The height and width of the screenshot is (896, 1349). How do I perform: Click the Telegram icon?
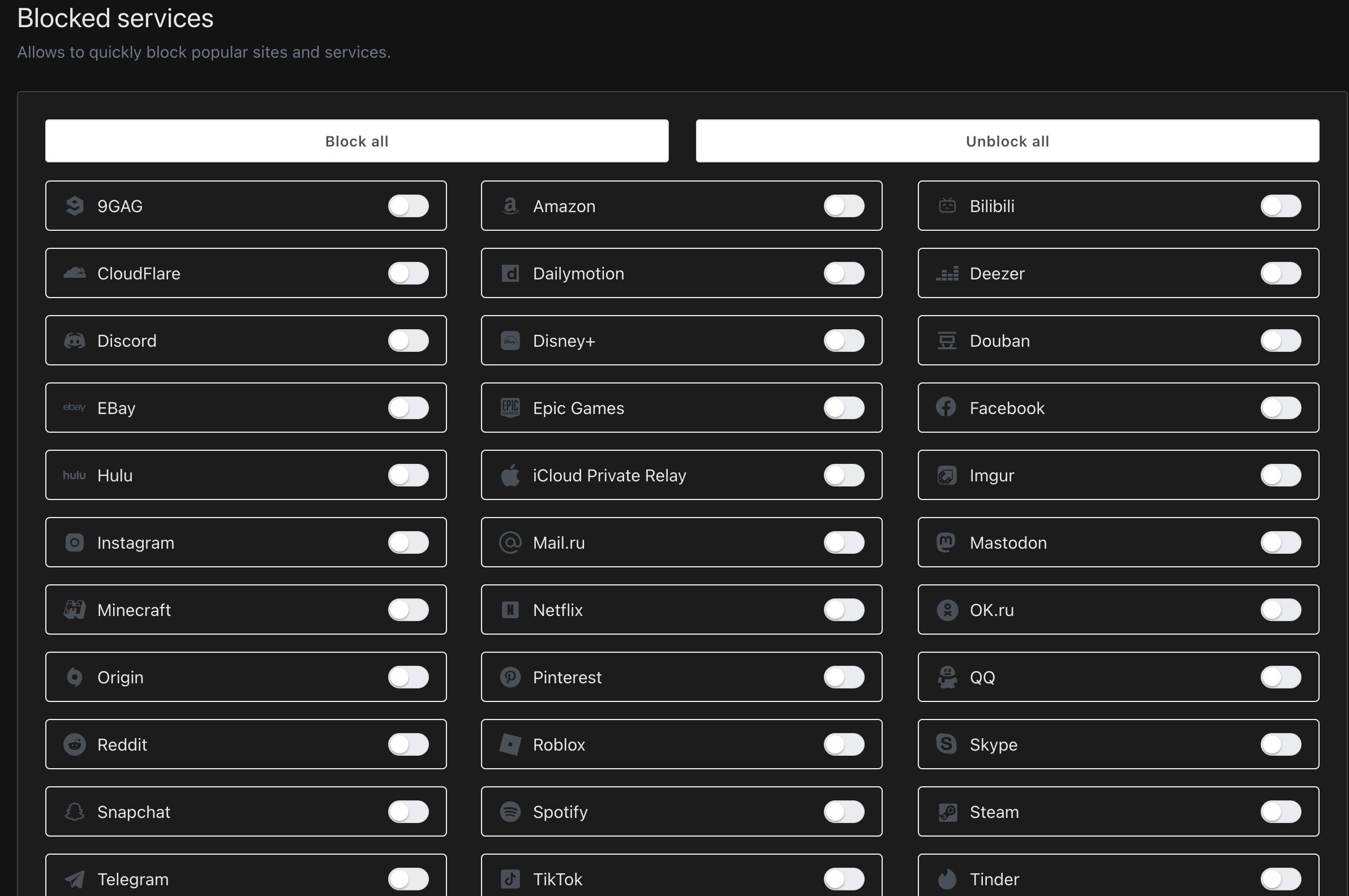coord(74,879)
